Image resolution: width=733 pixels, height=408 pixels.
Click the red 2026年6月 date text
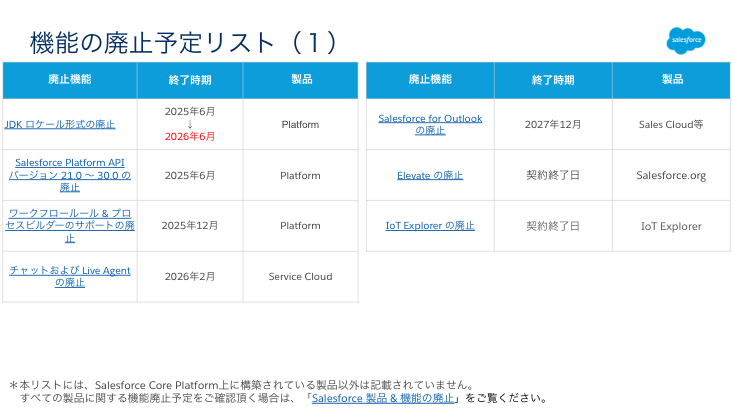(190, 136)
